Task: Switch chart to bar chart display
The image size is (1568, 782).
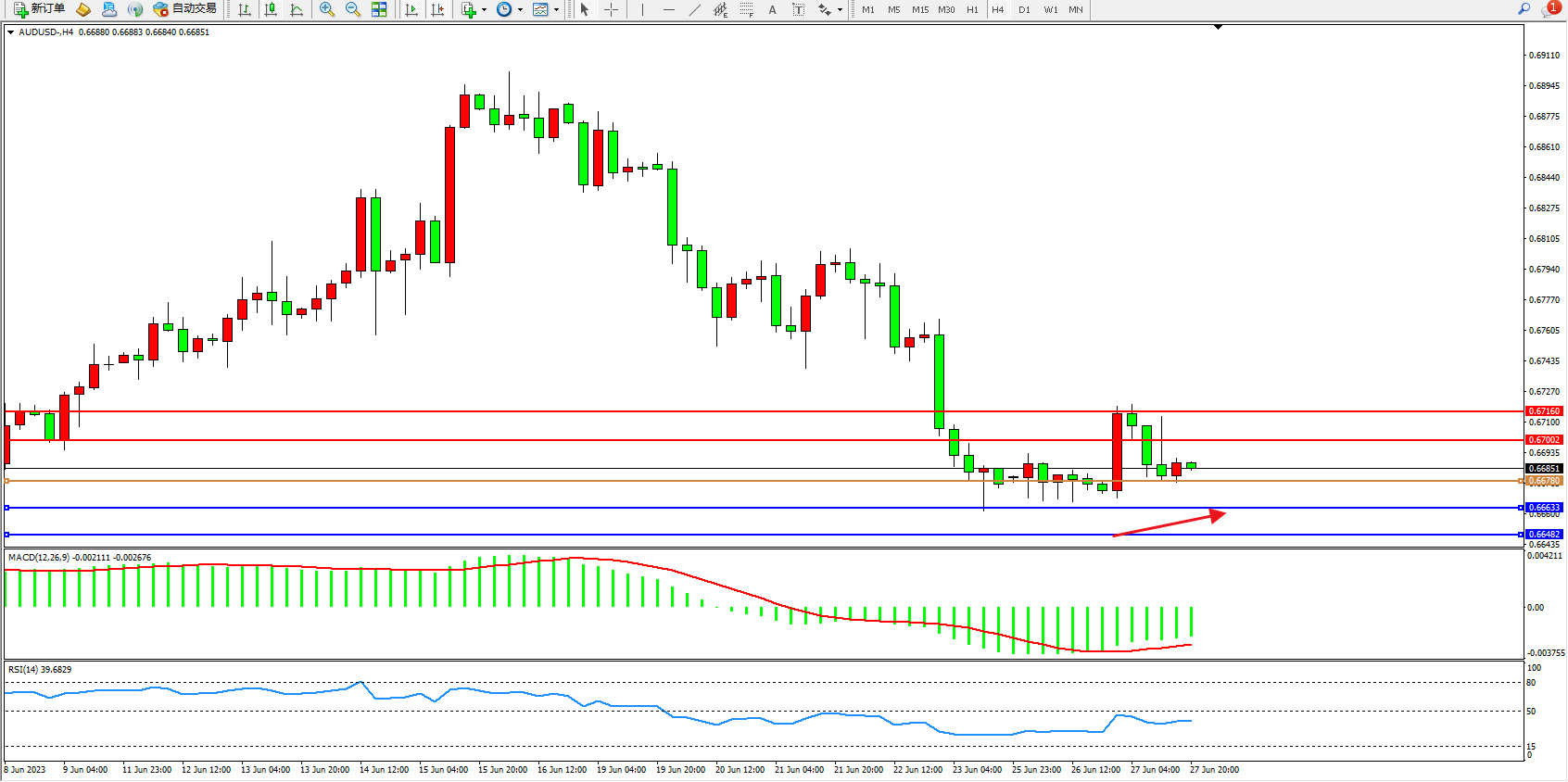Action: coord(245,9)
